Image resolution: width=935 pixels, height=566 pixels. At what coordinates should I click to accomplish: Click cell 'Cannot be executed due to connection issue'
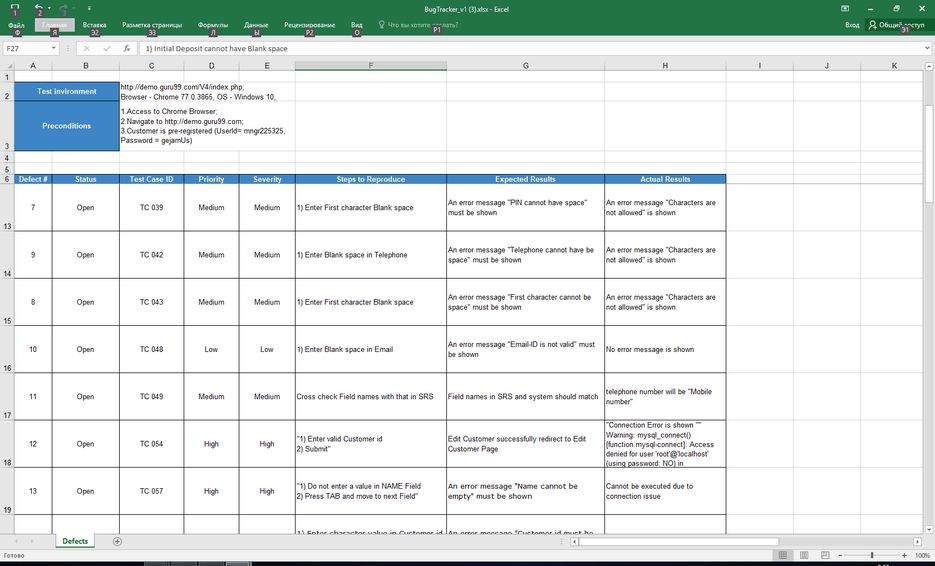tap(665, 491)
